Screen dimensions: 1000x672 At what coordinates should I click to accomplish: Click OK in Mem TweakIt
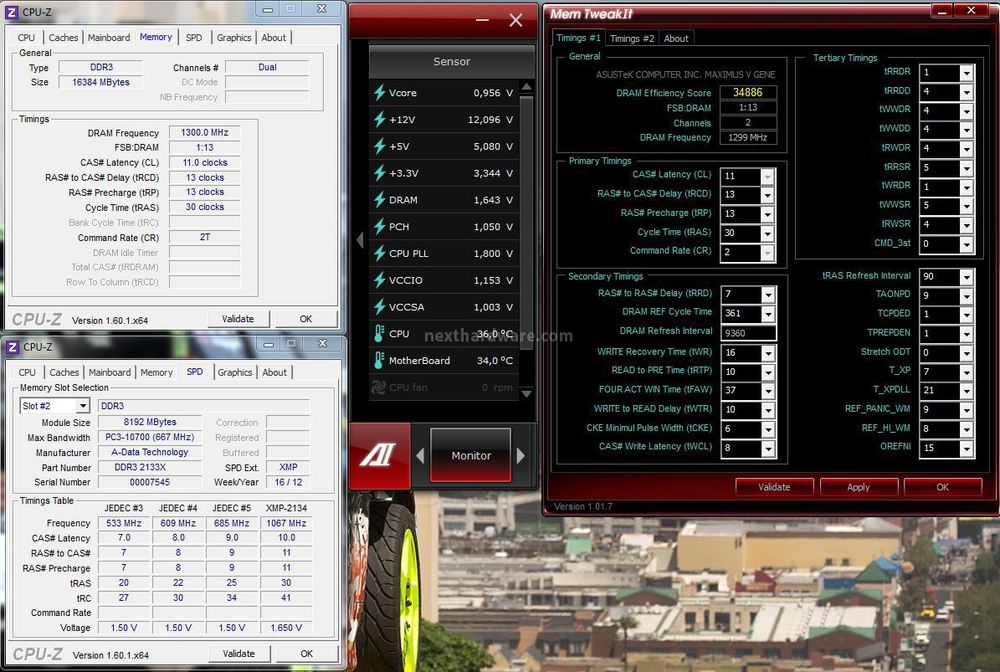point(943,487)
